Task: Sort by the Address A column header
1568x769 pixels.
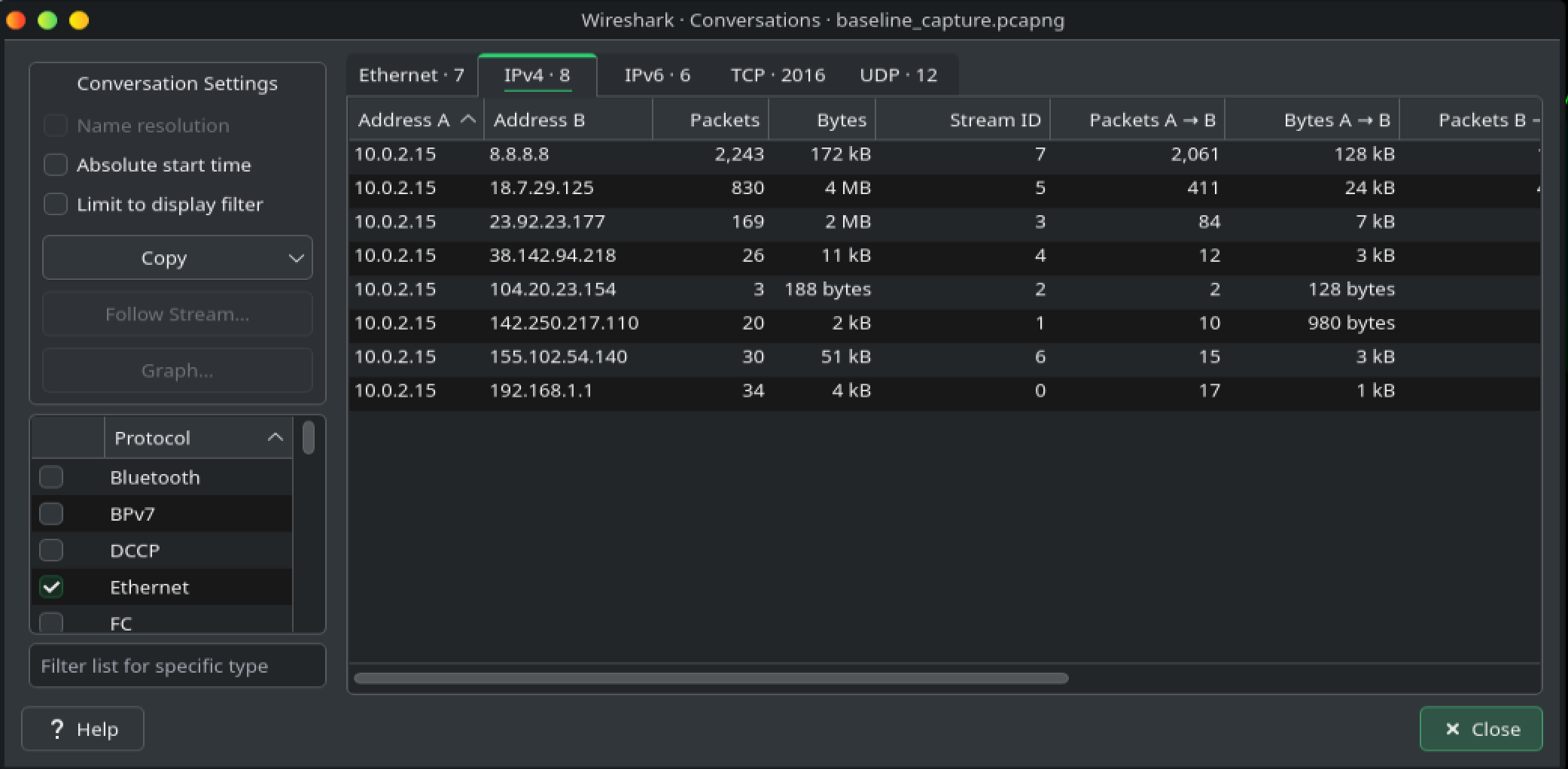Action: pyautogui.click(x=416, y=120)
